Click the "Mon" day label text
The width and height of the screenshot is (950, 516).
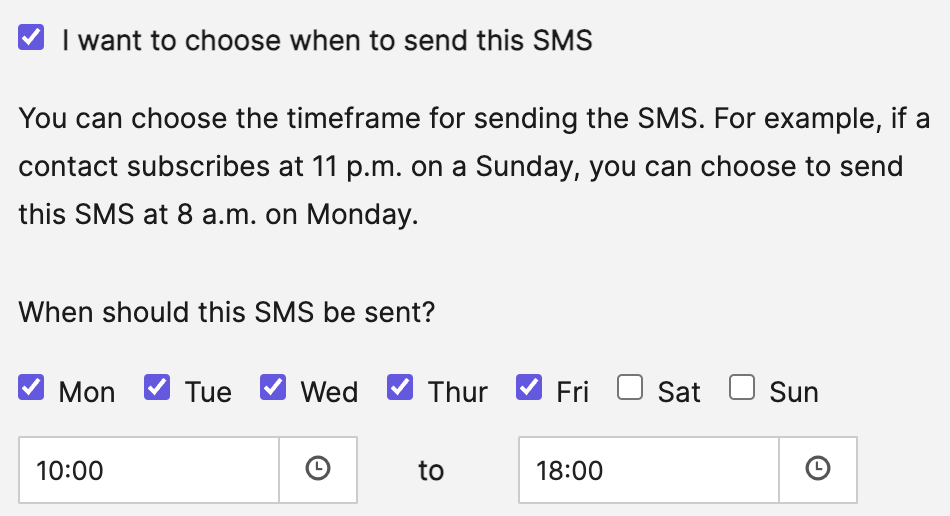click(x=87, y=392)
